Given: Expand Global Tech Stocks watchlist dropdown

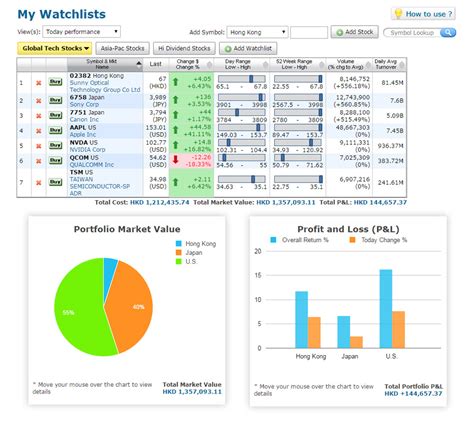Looking at the screenshot, I should 54,48.
